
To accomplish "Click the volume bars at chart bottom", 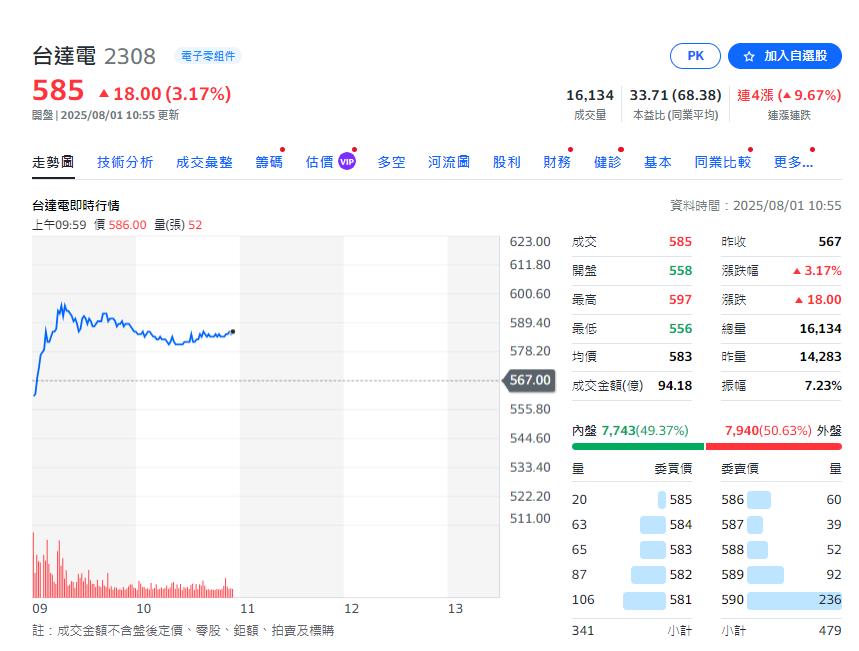I will [133, 567].
